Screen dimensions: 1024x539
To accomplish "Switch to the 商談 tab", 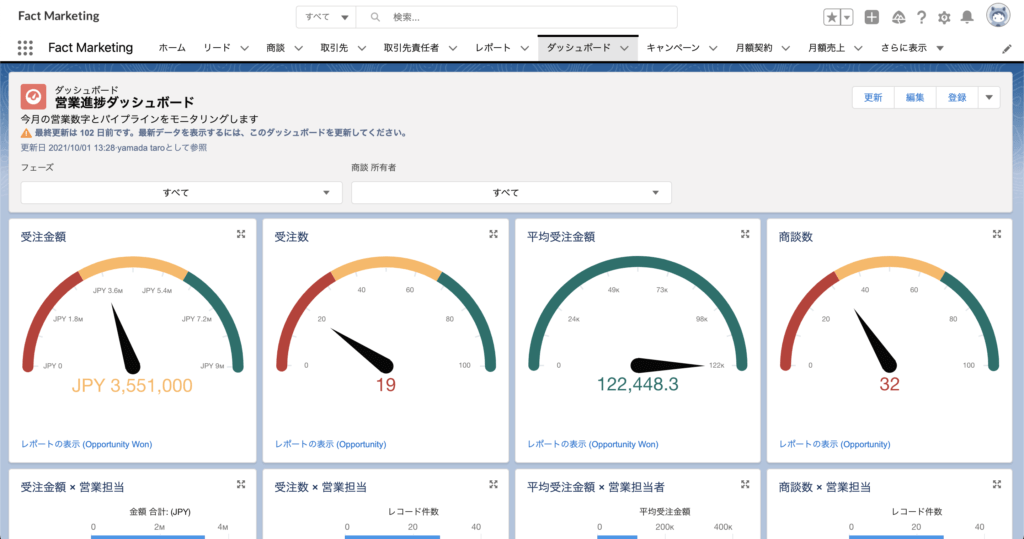I will pos(276,48).
